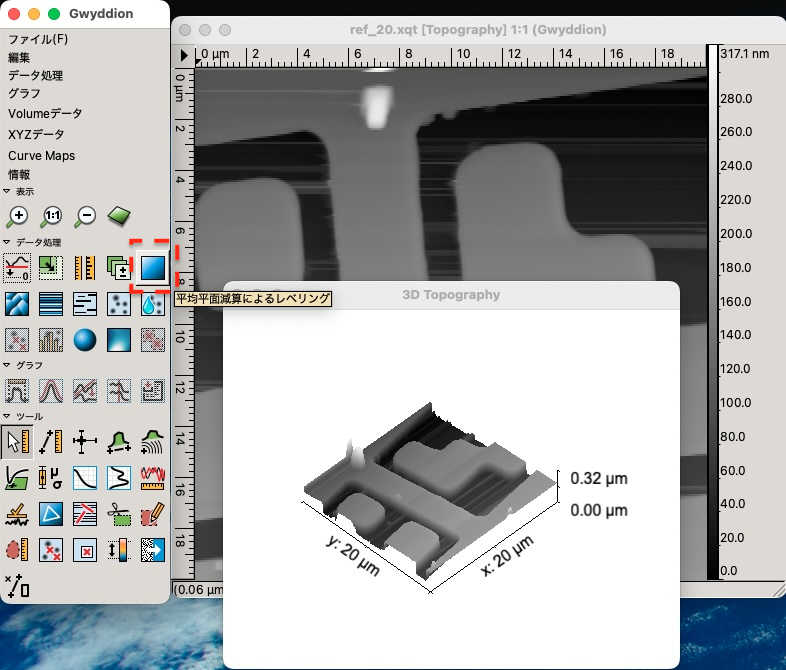Click the graph fit bell curve icon
Image resolution: width=786 pixels, height=670 pixels.
click(51, 391)
